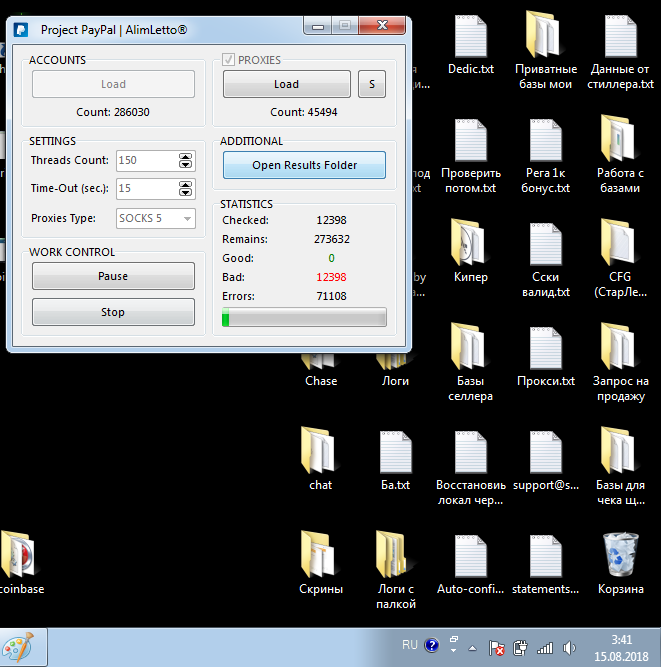
Task: Click the proxies 'Count: 45494' text
Action: point(304,112)
